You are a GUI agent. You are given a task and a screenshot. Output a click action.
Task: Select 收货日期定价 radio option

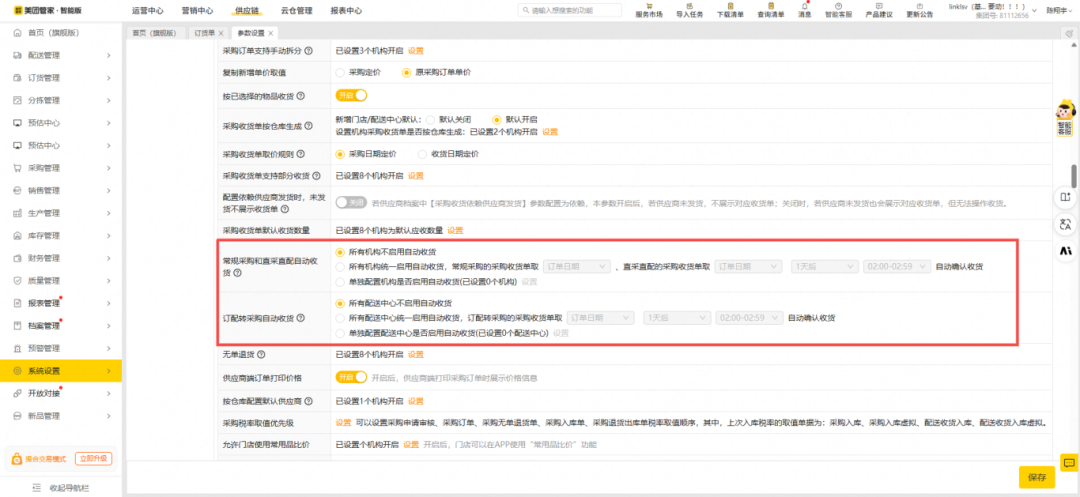coord(423,154)
